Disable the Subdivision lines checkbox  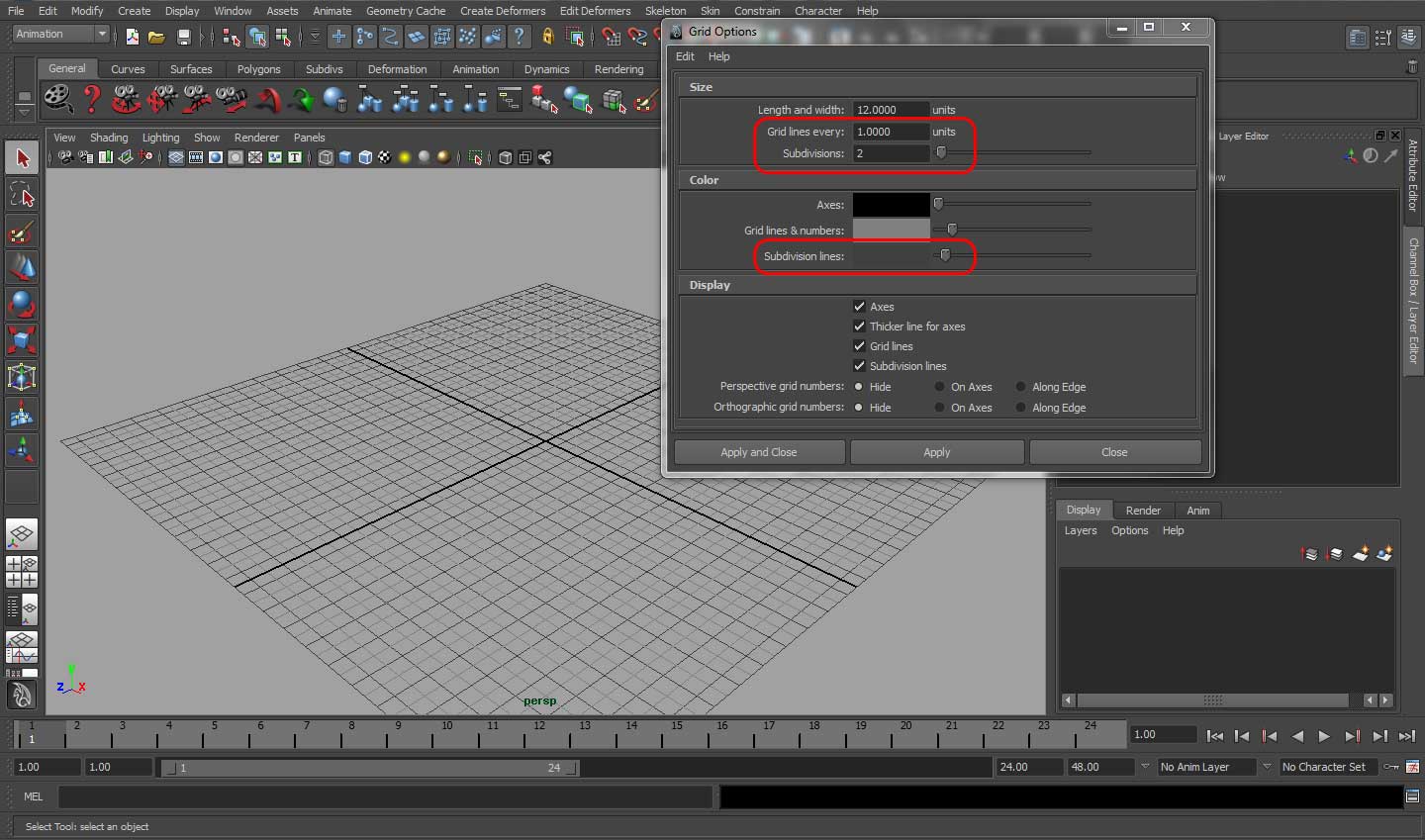(860, 366)
